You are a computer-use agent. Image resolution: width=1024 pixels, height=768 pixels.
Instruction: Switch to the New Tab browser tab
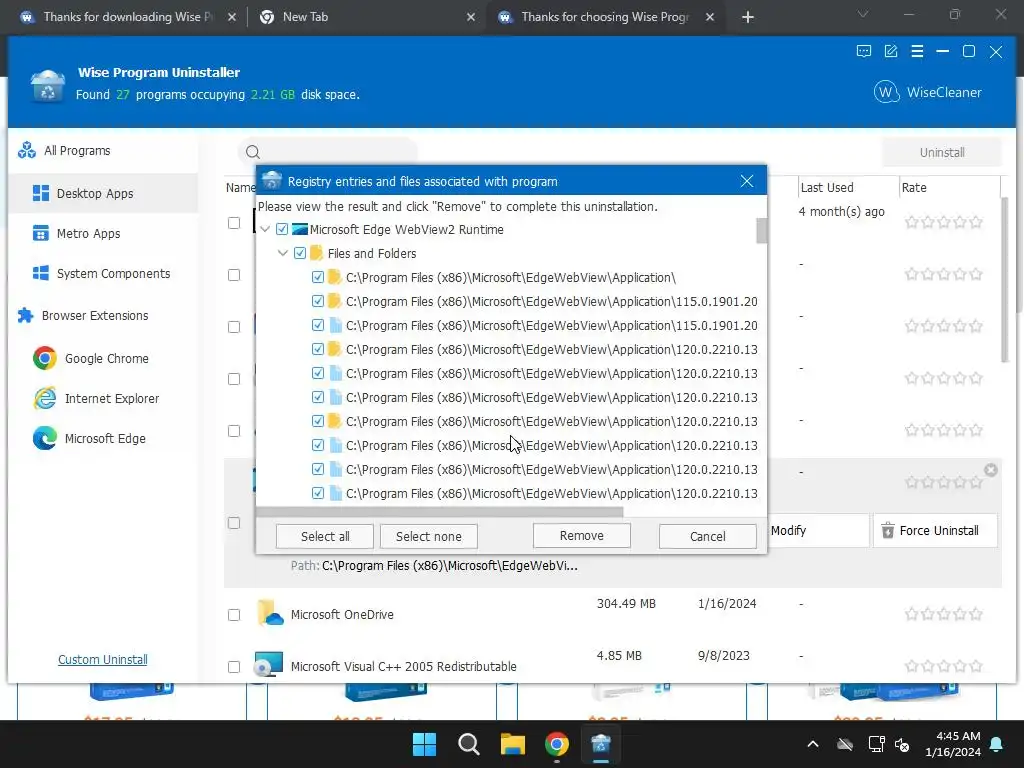click(367, 17)
